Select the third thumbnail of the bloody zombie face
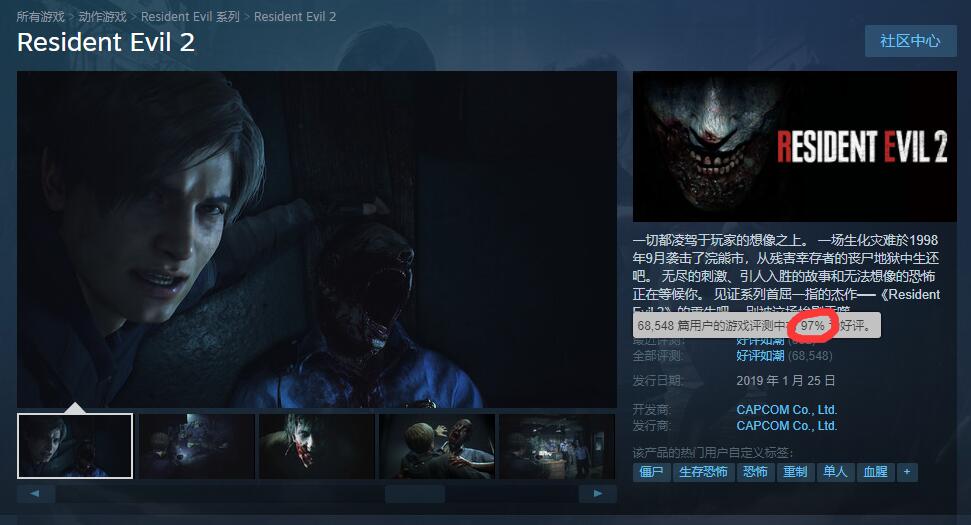The image size is (971, 525). (x=316, y=446)
